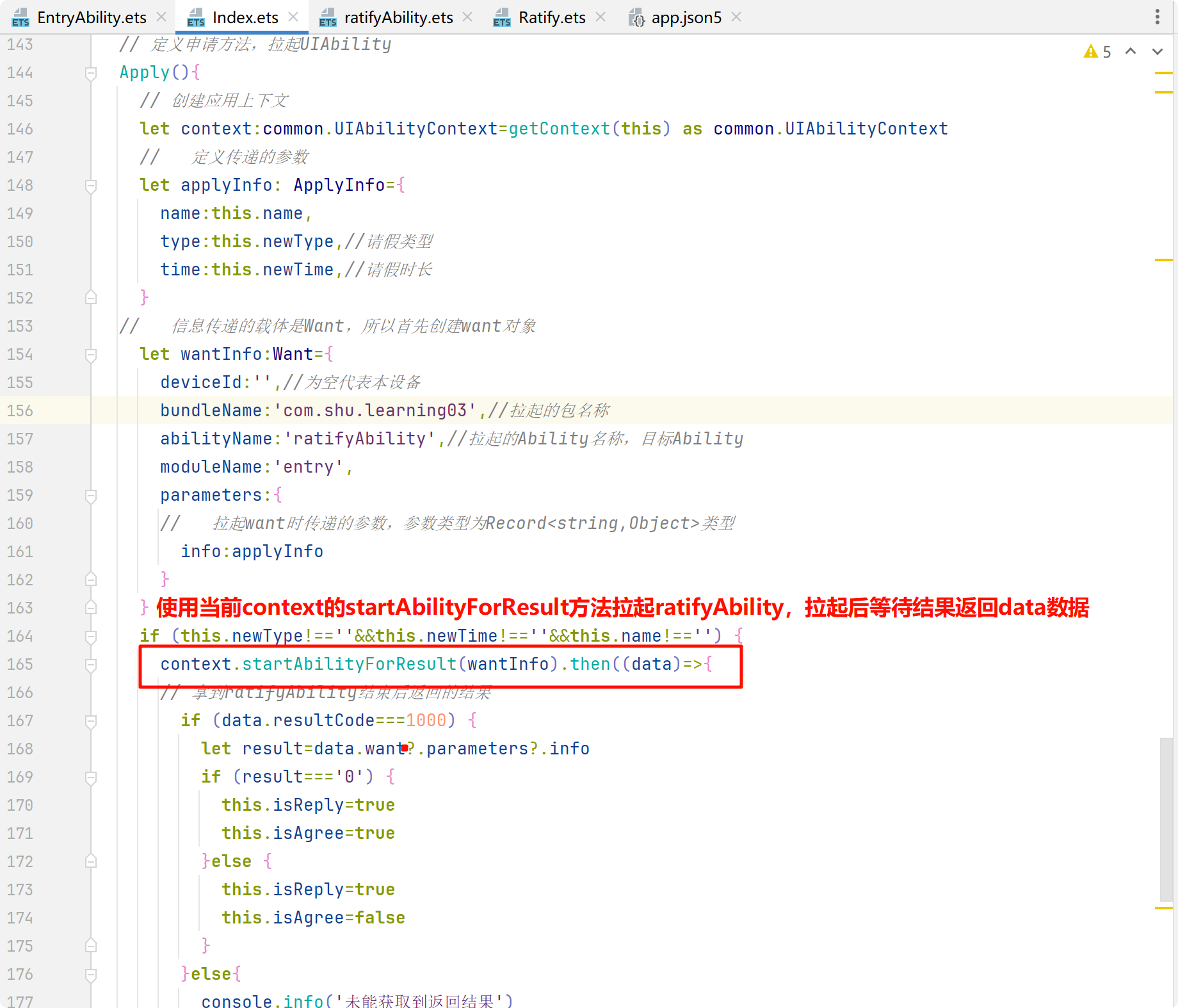Click the ETS icon on ratifyAbility.ets tab
The width and height of the screenshot is (1178, 1008).
point(328,17)
